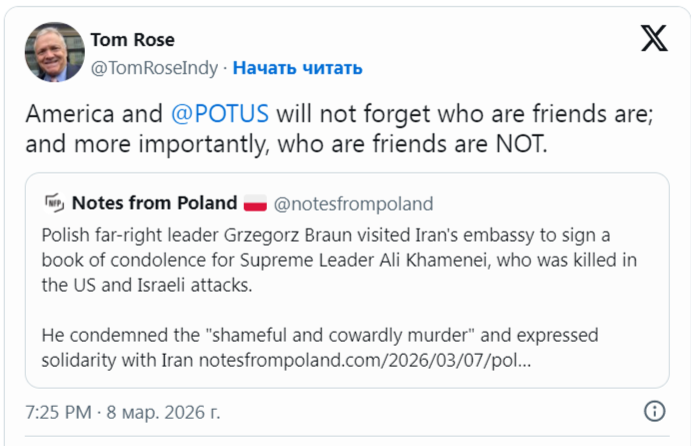
Task: Open the Tom Rose display name
Action: pyautogui.click(x=132, y=39)
